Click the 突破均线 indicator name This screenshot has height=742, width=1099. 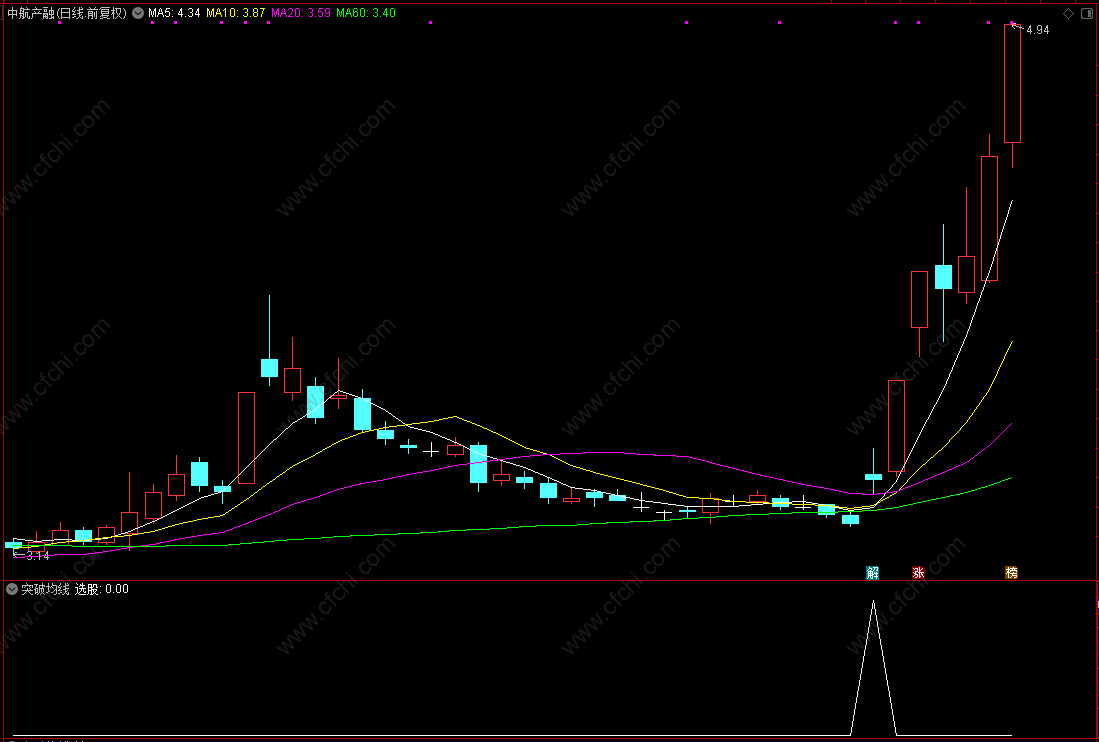(45, 589)
